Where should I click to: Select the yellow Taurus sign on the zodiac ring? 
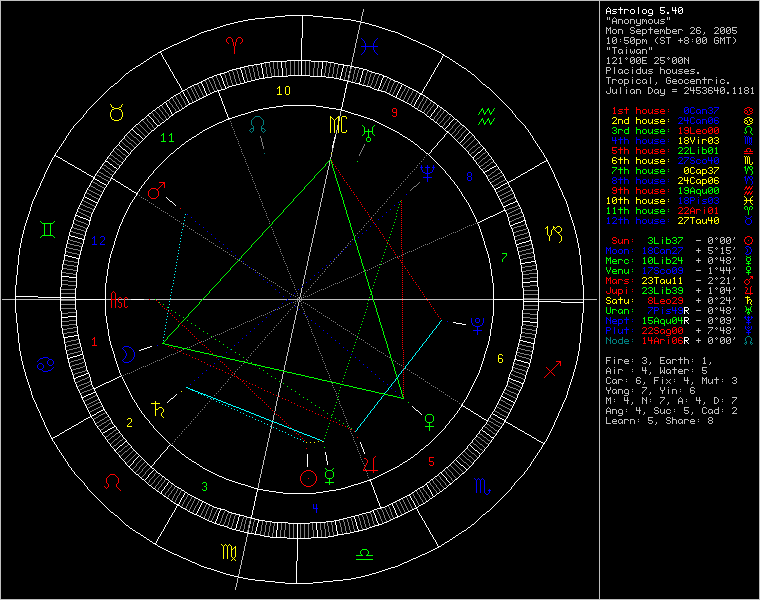[x=117, y=114]
